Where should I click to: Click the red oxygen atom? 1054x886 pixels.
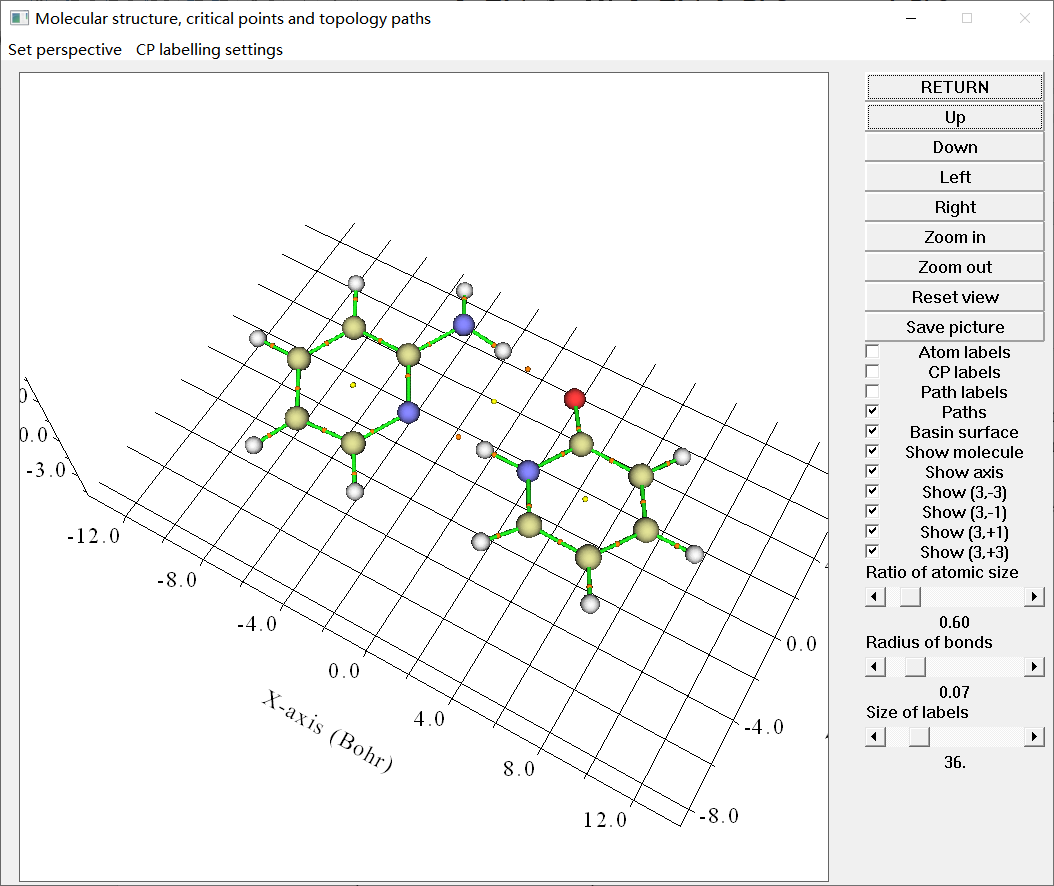(575, 399)
